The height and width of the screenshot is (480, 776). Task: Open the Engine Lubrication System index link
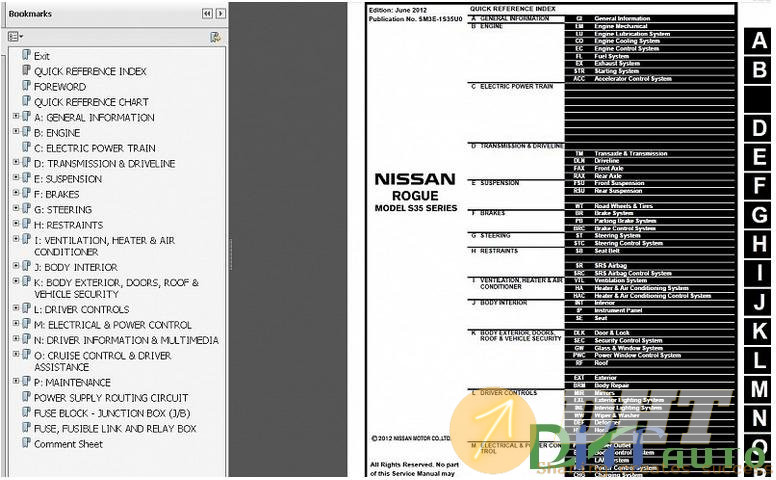(632, 34)
